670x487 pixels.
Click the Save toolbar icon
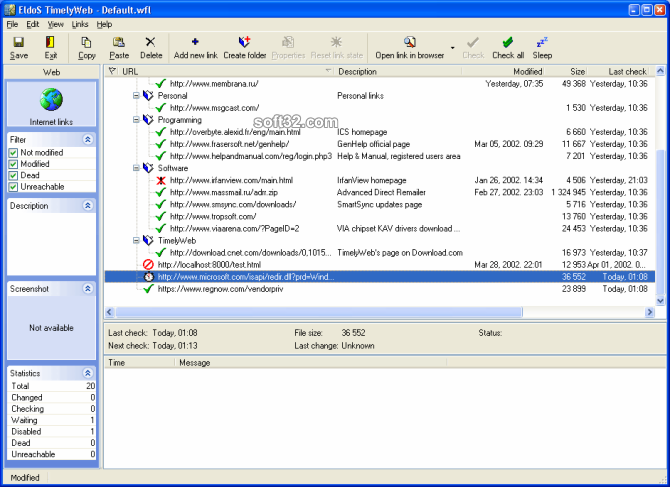point(18,42)
